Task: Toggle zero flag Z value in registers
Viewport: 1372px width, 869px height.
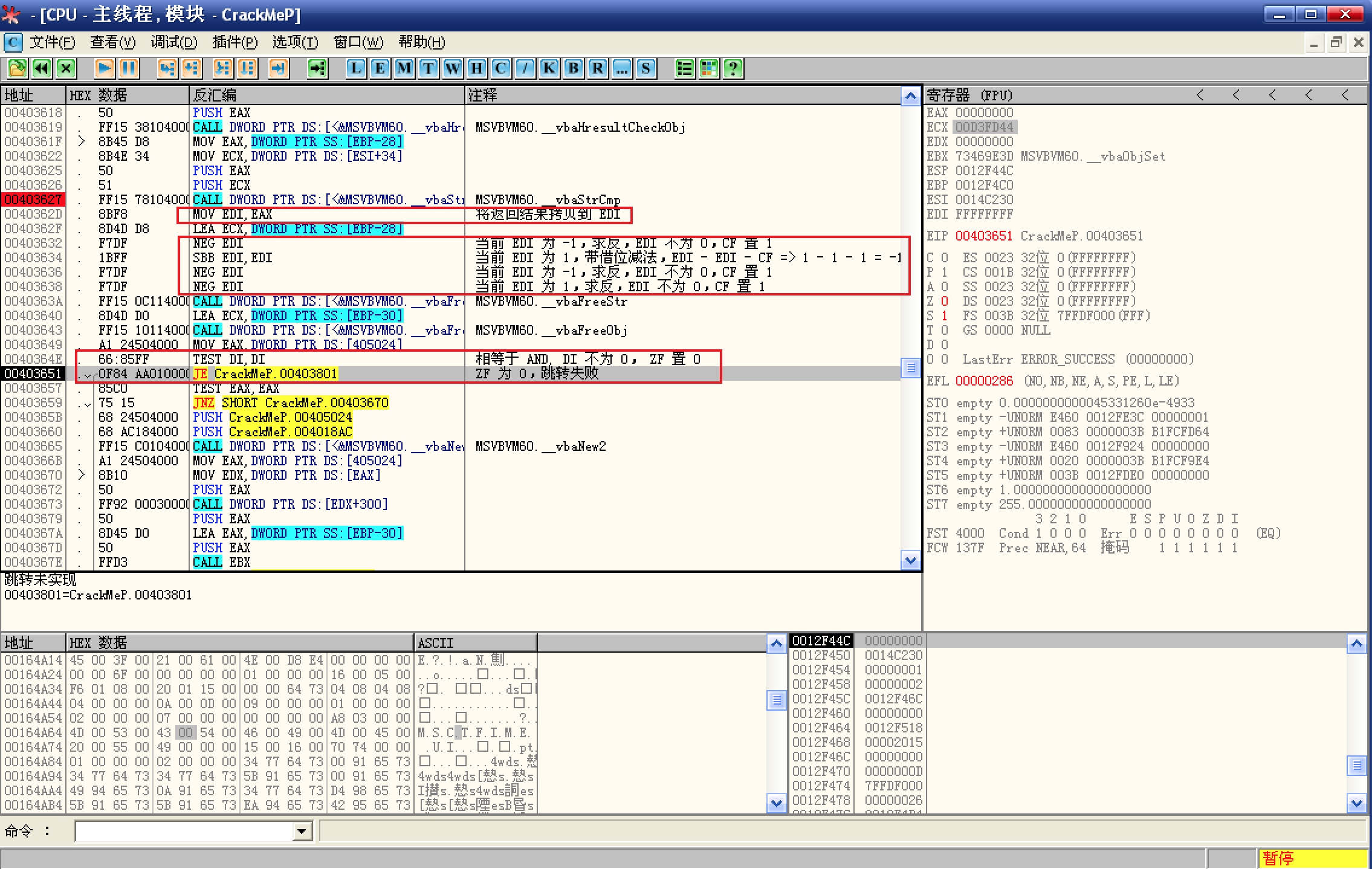Action: click(944, 302)
